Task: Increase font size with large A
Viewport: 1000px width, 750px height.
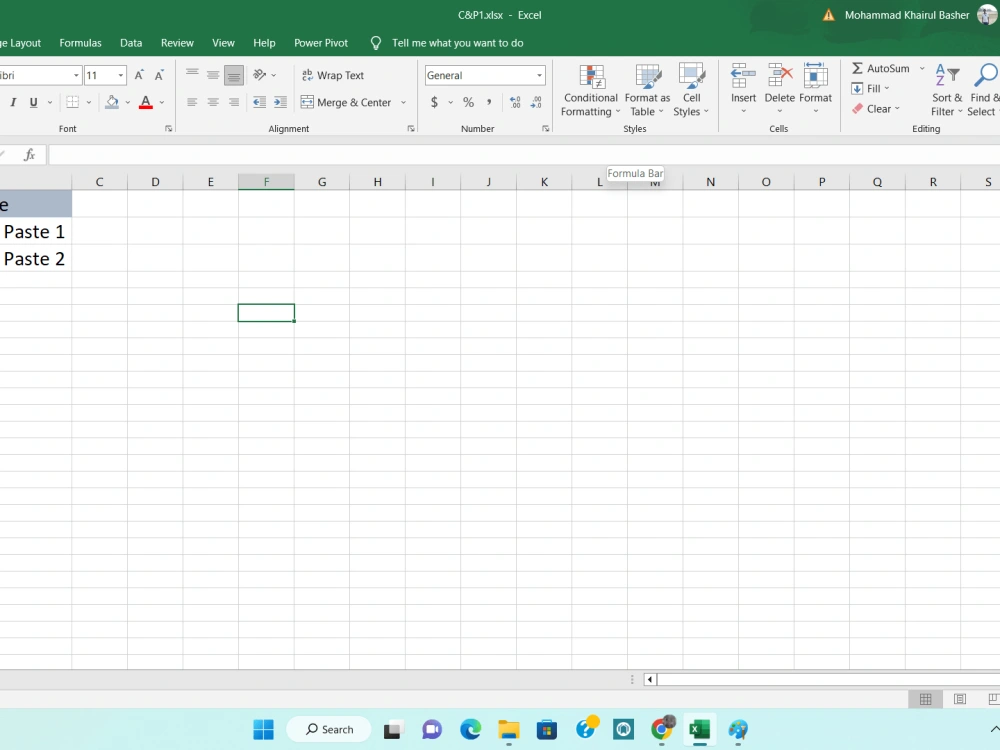Action: coord(139,75)
